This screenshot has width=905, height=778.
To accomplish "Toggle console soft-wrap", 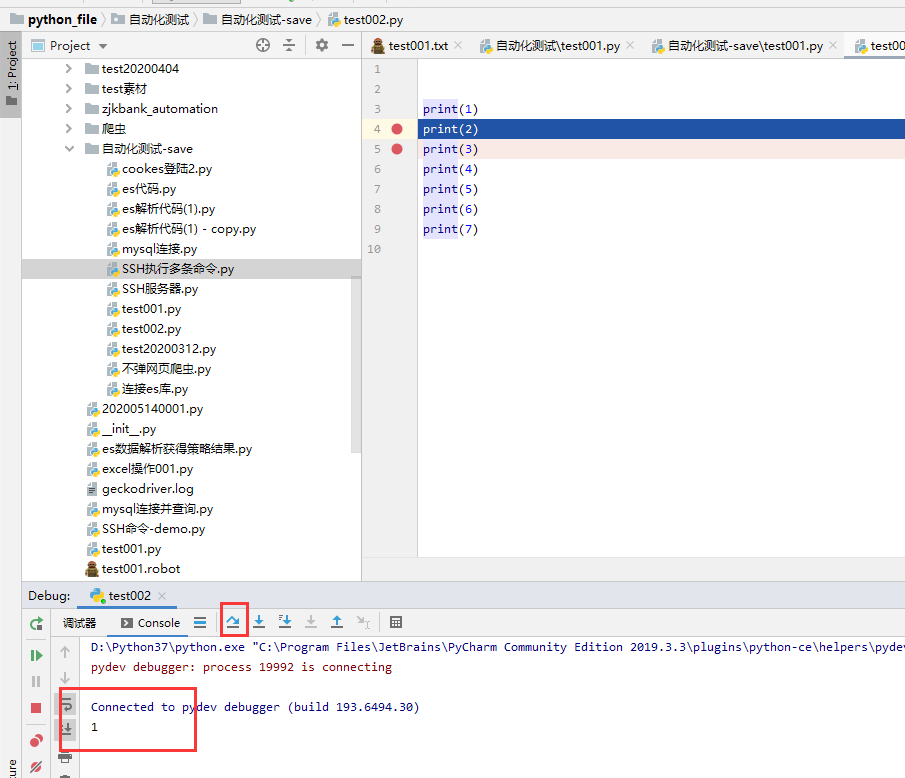I will pyautogui.click(x=66, y=704).
